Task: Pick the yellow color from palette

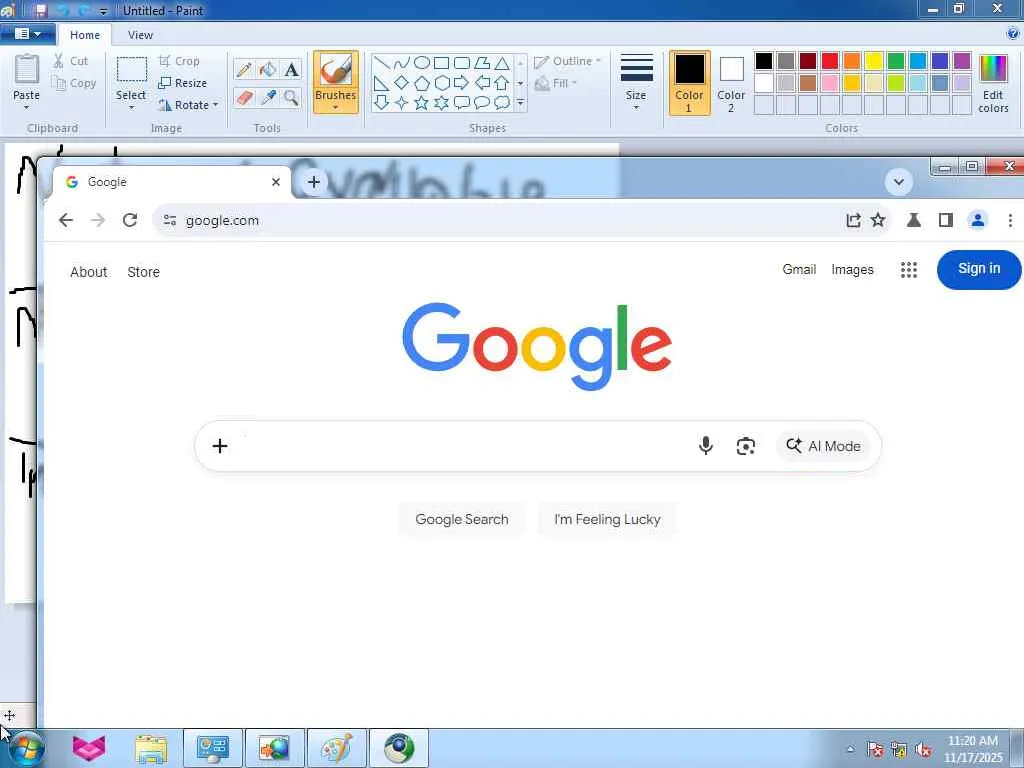Action: (874, 61)
